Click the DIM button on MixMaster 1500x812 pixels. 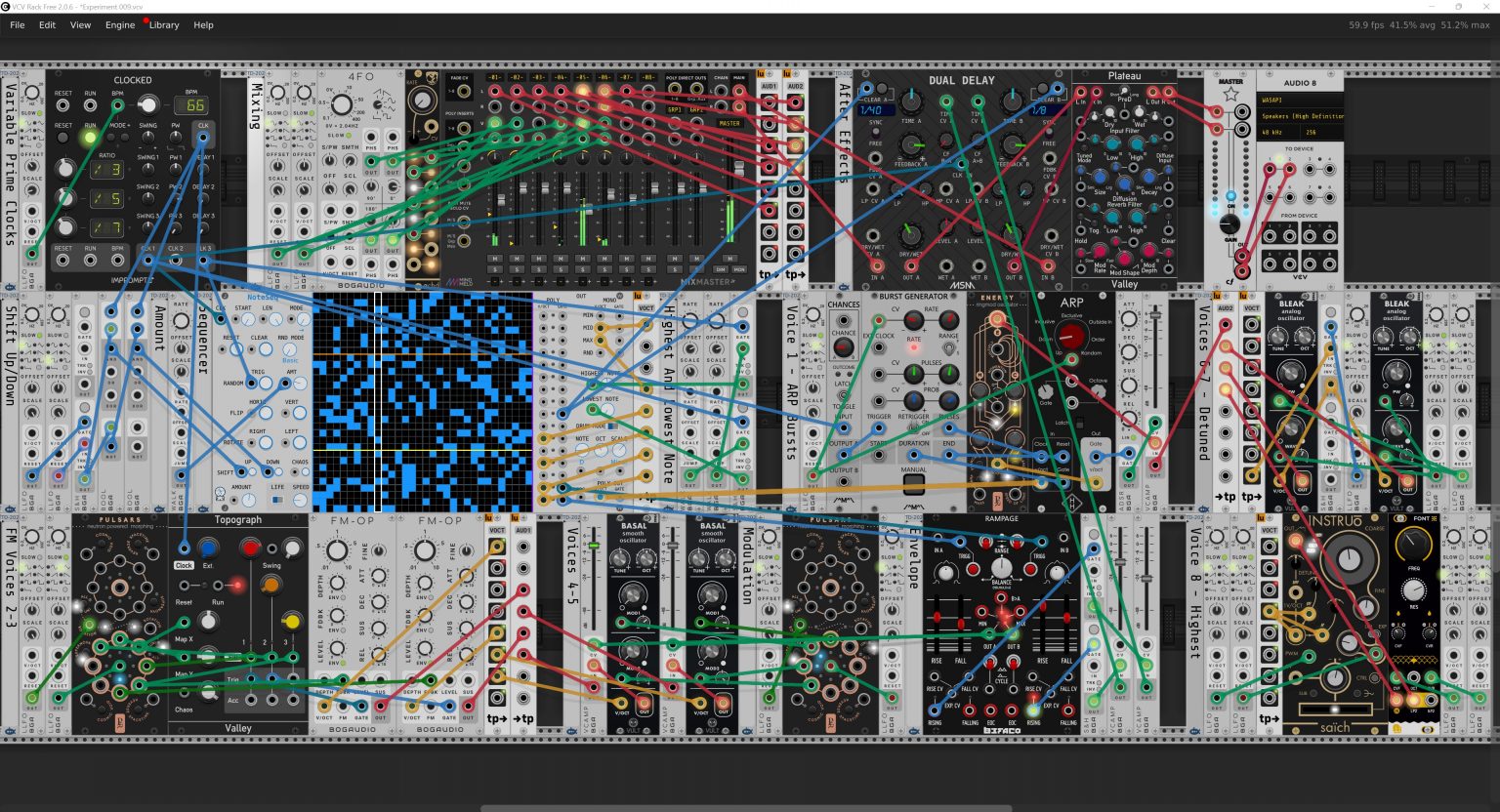[722, 269]
